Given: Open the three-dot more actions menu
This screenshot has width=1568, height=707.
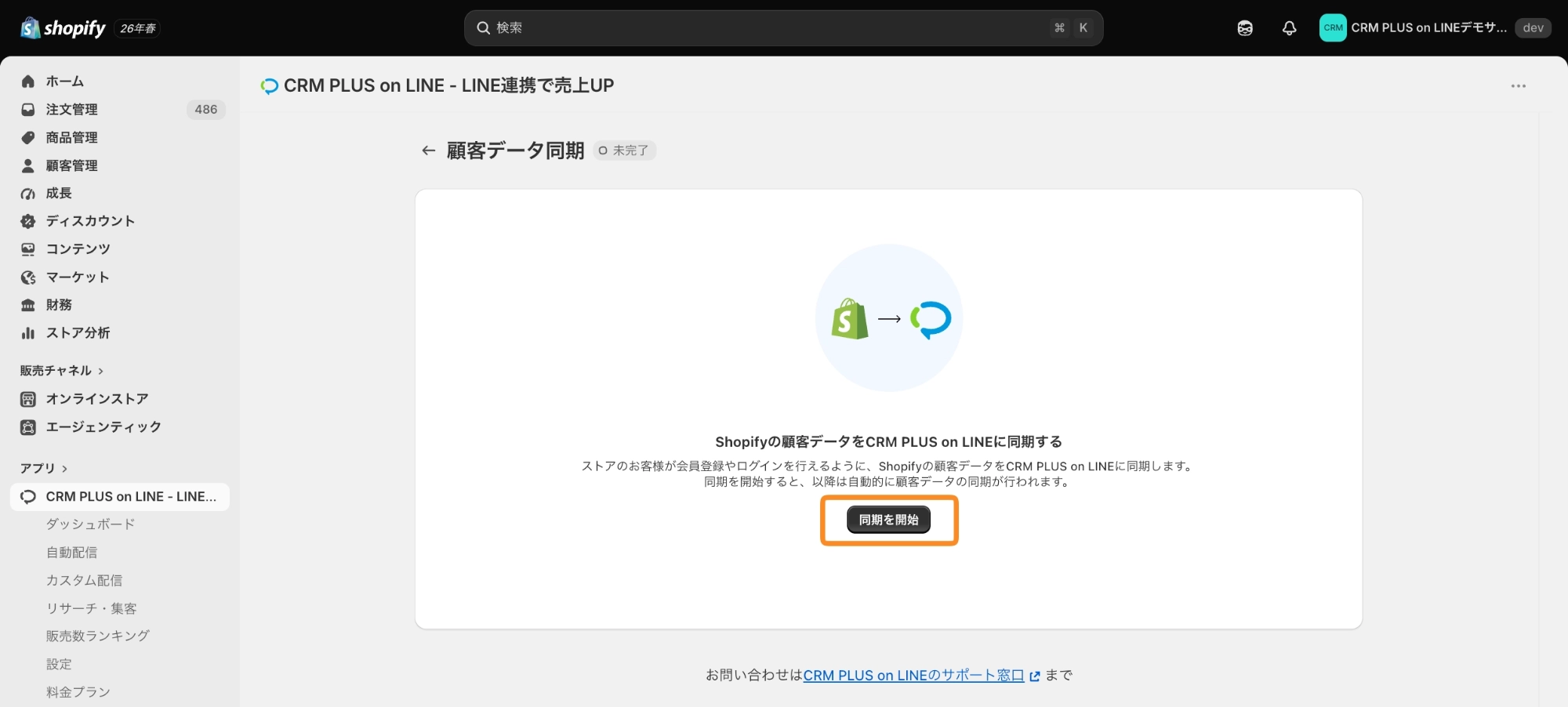Looking at the screenshot, I should click(1519, 86).
